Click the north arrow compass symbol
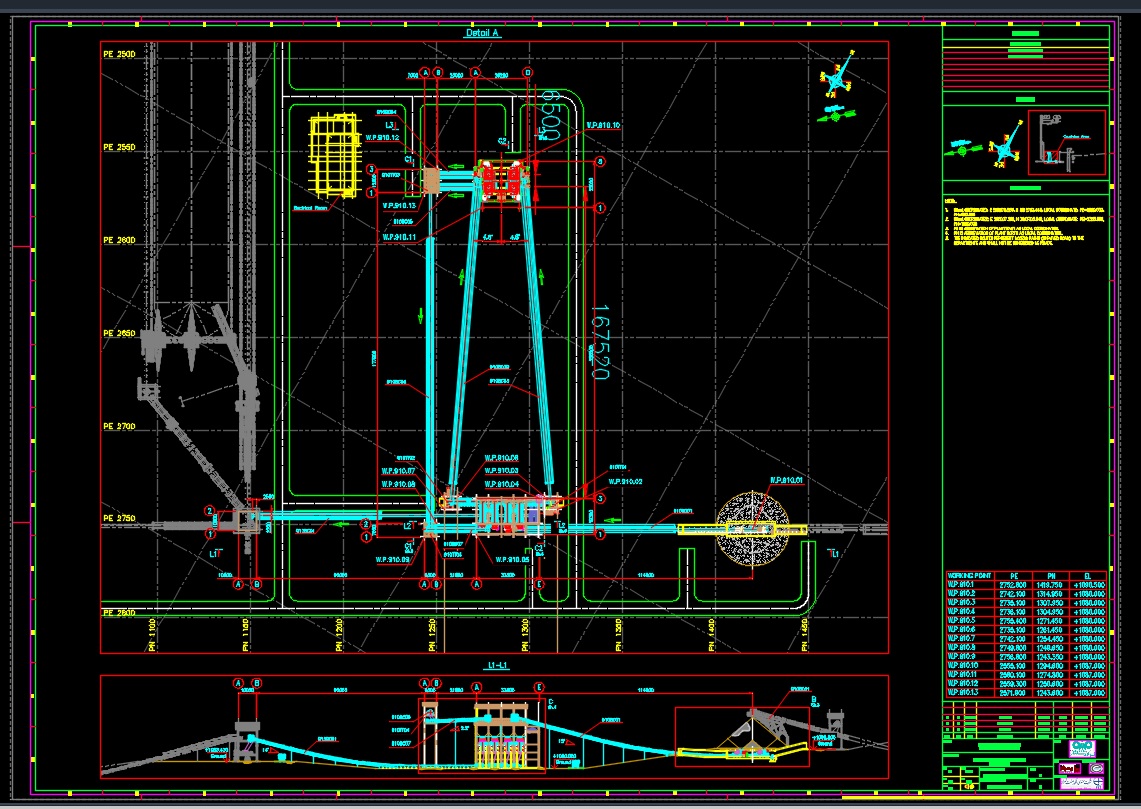Screen dimensions: 1141x809 836,78
